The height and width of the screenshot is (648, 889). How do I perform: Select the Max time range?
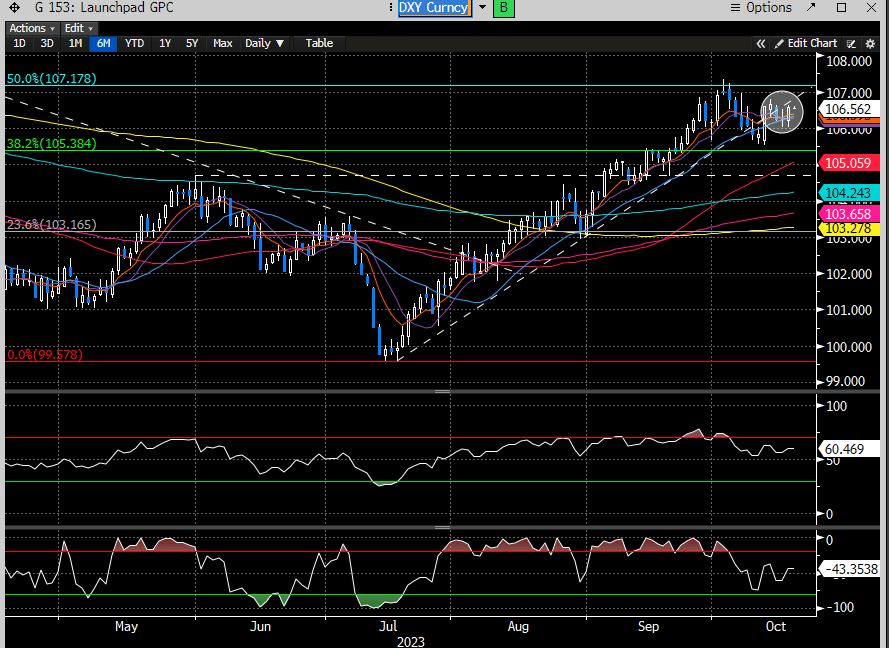click(222, 43)
